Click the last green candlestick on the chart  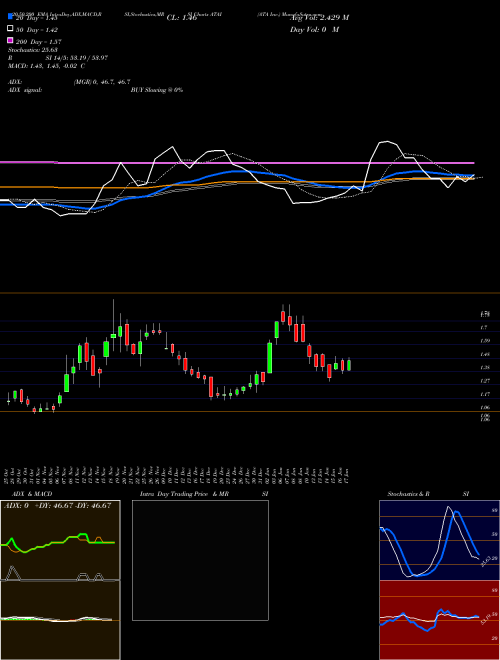tap(349, 364)
